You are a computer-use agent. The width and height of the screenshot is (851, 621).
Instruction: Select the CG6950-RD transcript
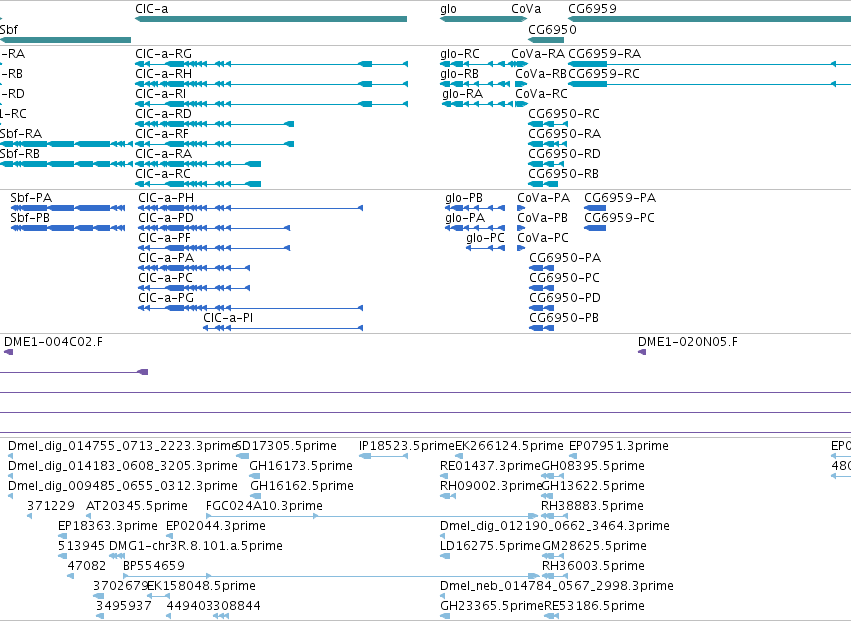click(x=546, y=164)
